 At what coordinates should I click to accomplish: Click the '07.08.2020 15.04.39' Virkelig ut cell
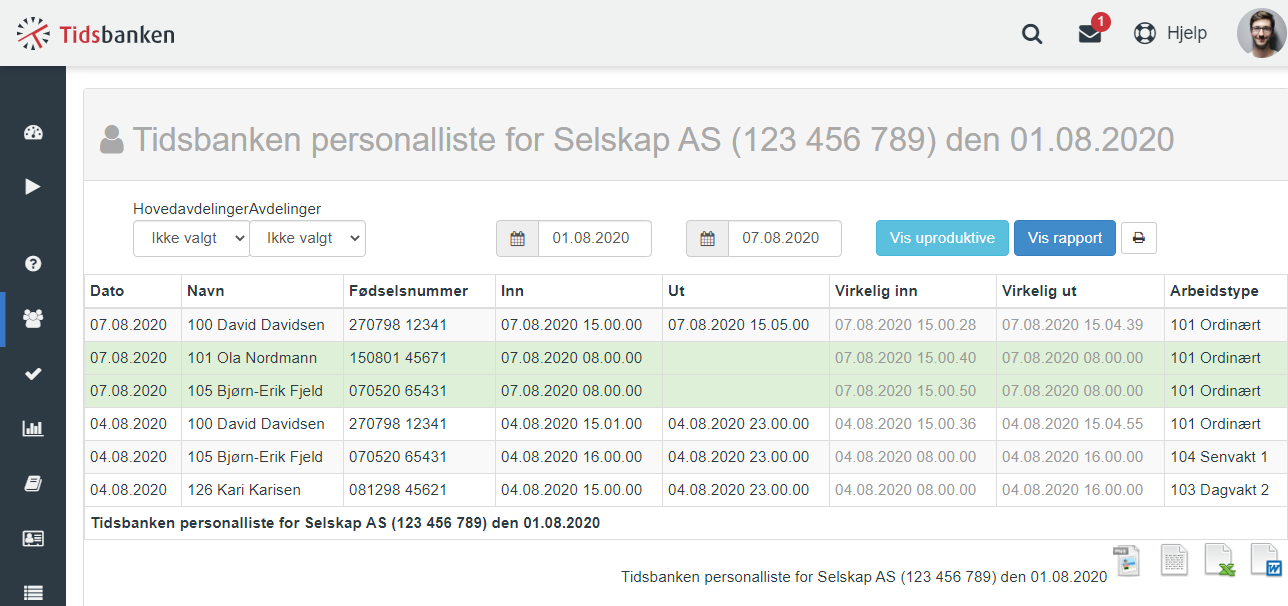1080,325
